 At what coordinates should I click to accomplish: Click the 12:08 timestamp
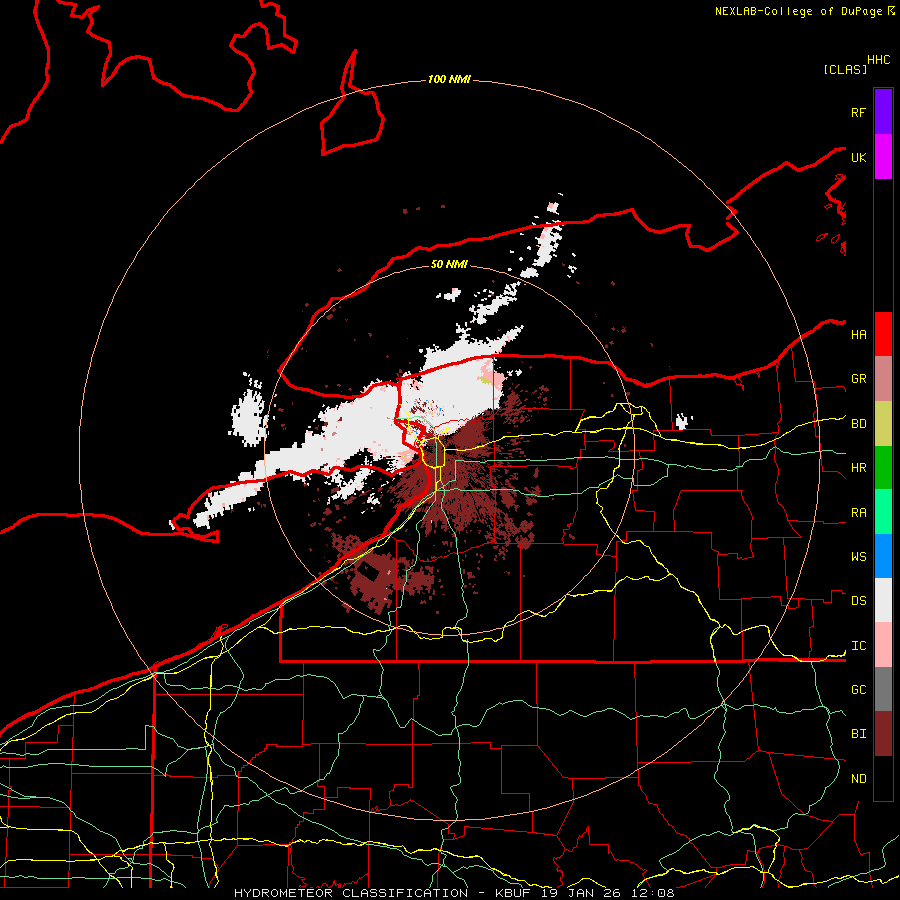point(655,893)
